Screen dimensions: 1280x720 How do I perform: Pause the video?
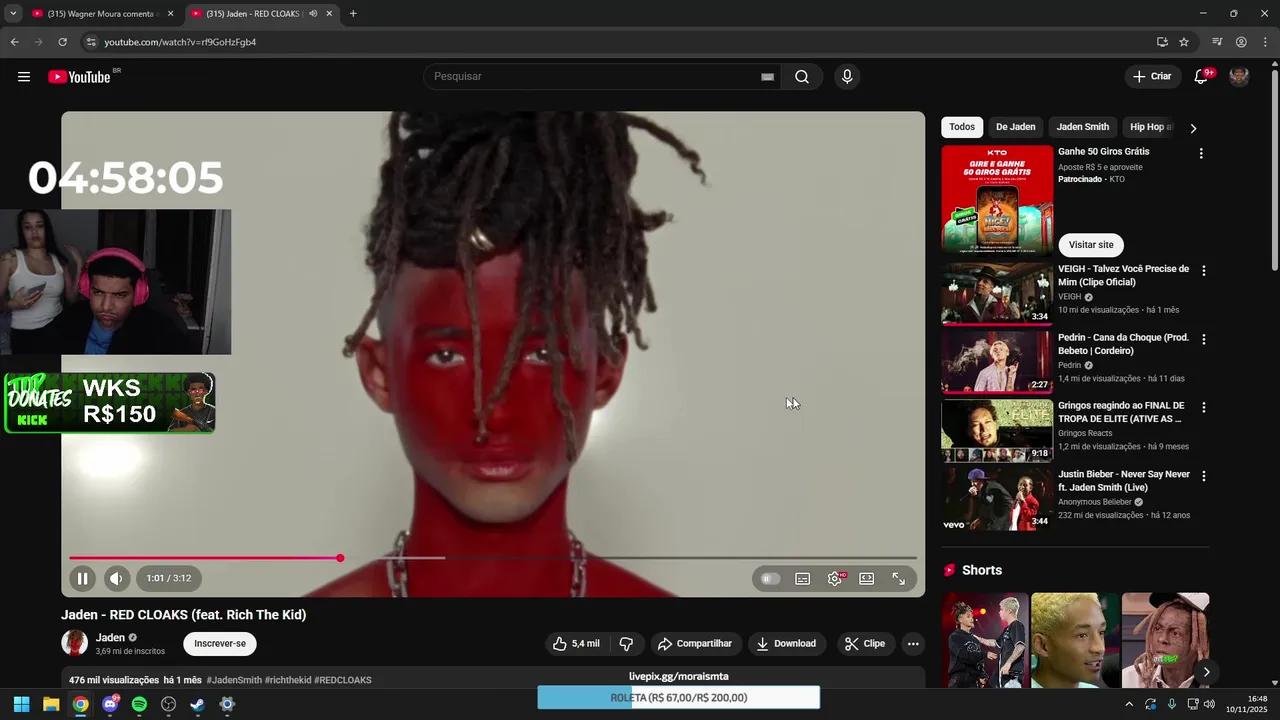tap(83, 578)
